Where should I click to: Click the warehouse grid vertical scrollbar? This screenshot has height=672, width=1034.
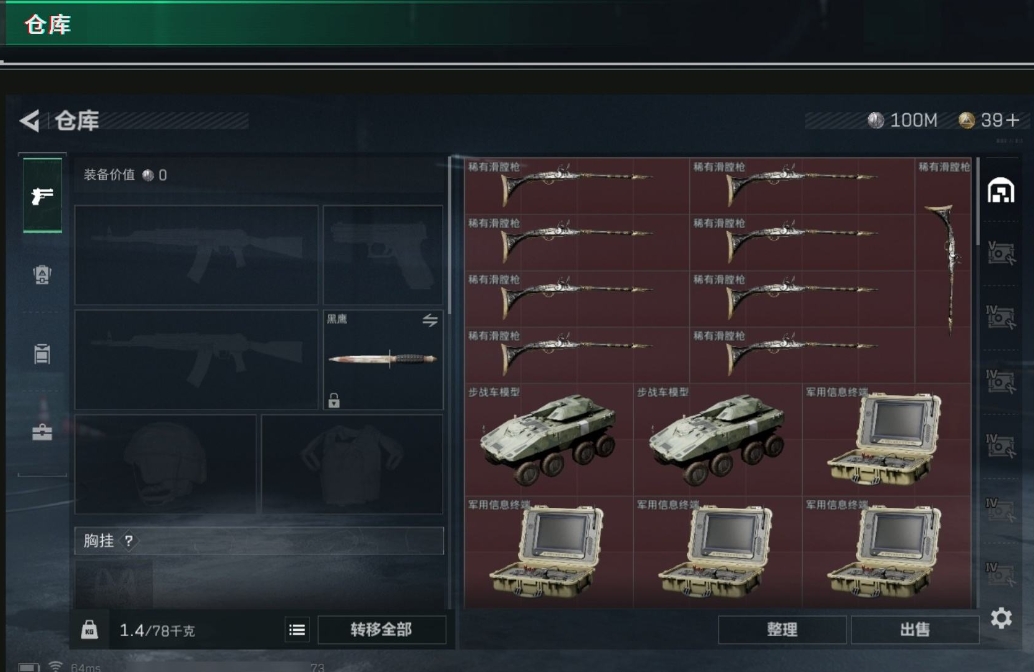click(x=977, y=201)
